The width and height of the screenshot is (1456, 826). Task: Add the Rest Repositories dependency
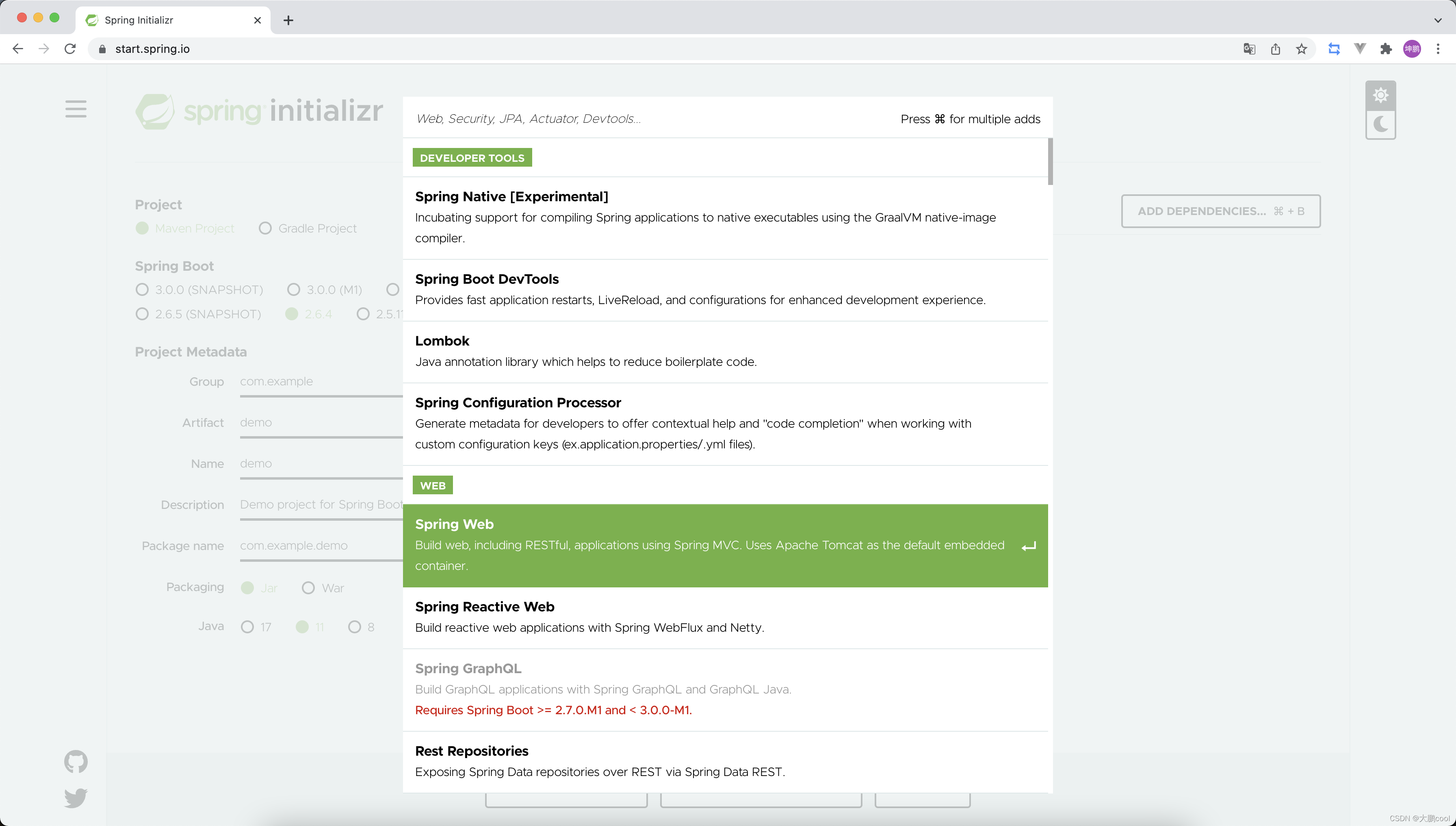(x=725, y=762)
